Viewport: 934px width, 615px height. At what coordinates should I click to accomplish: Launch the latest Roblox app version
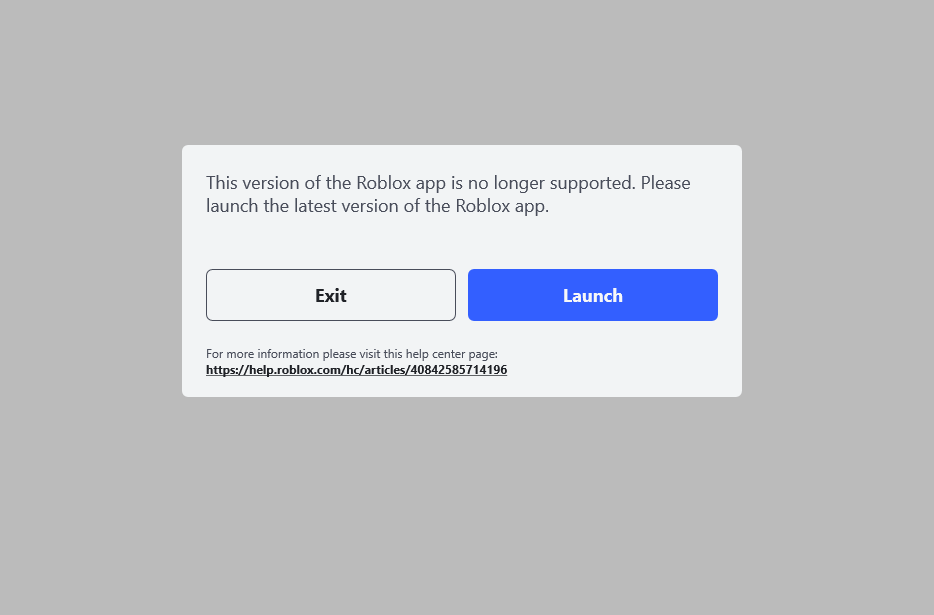593,295
